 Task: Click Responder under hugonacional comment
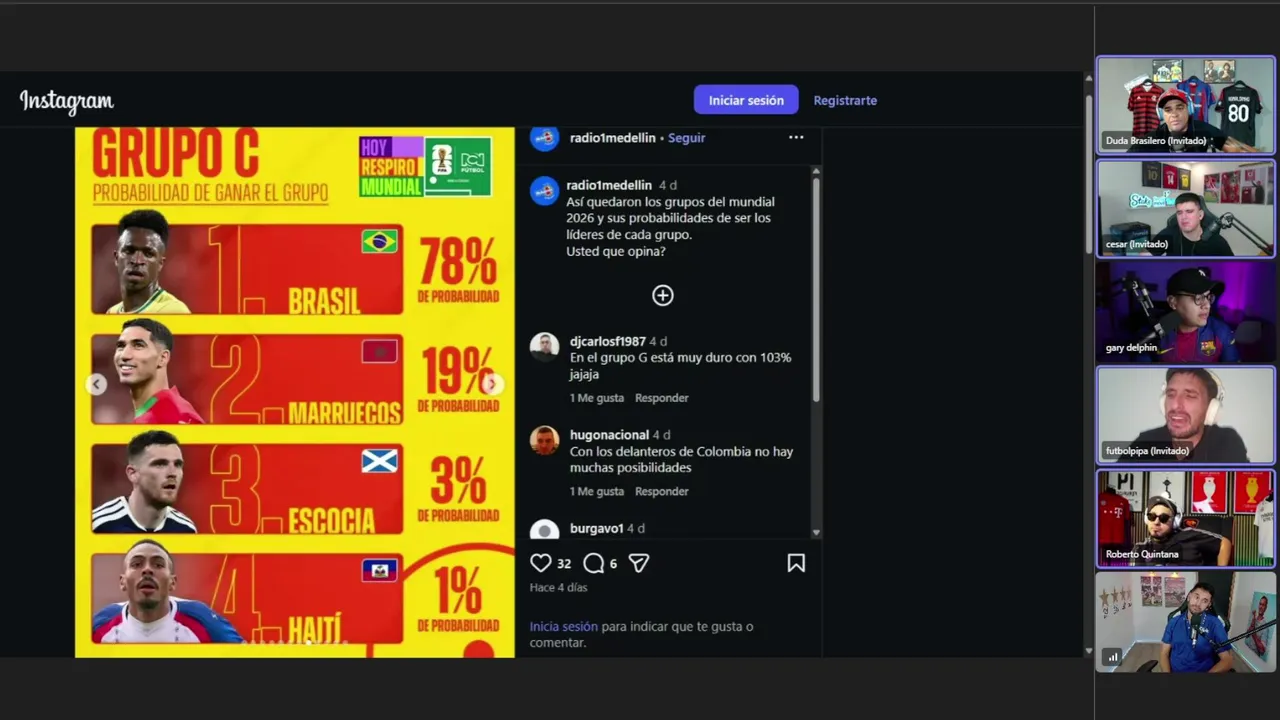[661, 491]
